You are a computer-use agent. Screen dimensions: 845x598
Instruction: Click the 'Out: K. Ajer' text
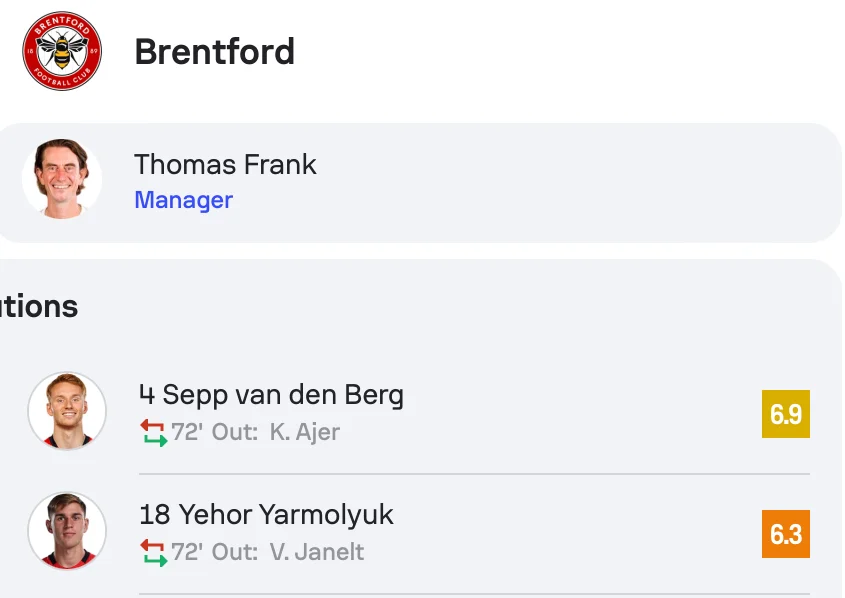tap(275, 433)
